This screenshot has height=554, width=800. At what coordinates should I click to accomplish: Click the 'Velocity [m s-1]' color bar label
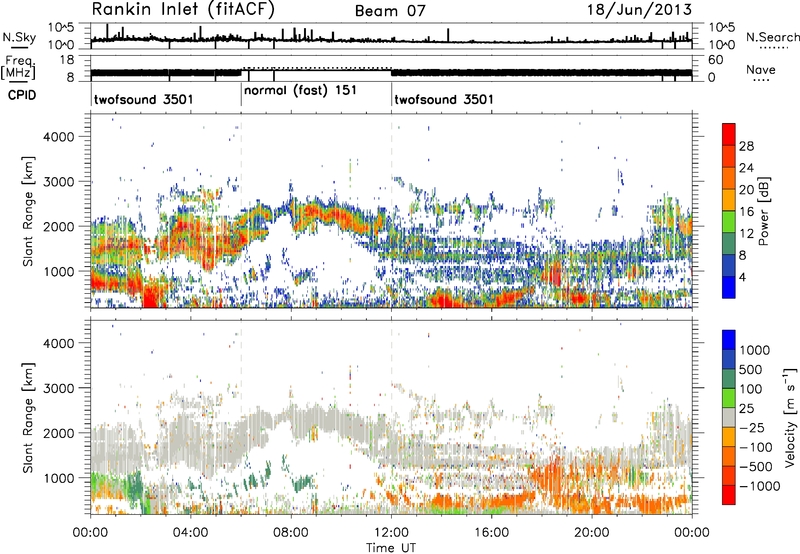790,417
